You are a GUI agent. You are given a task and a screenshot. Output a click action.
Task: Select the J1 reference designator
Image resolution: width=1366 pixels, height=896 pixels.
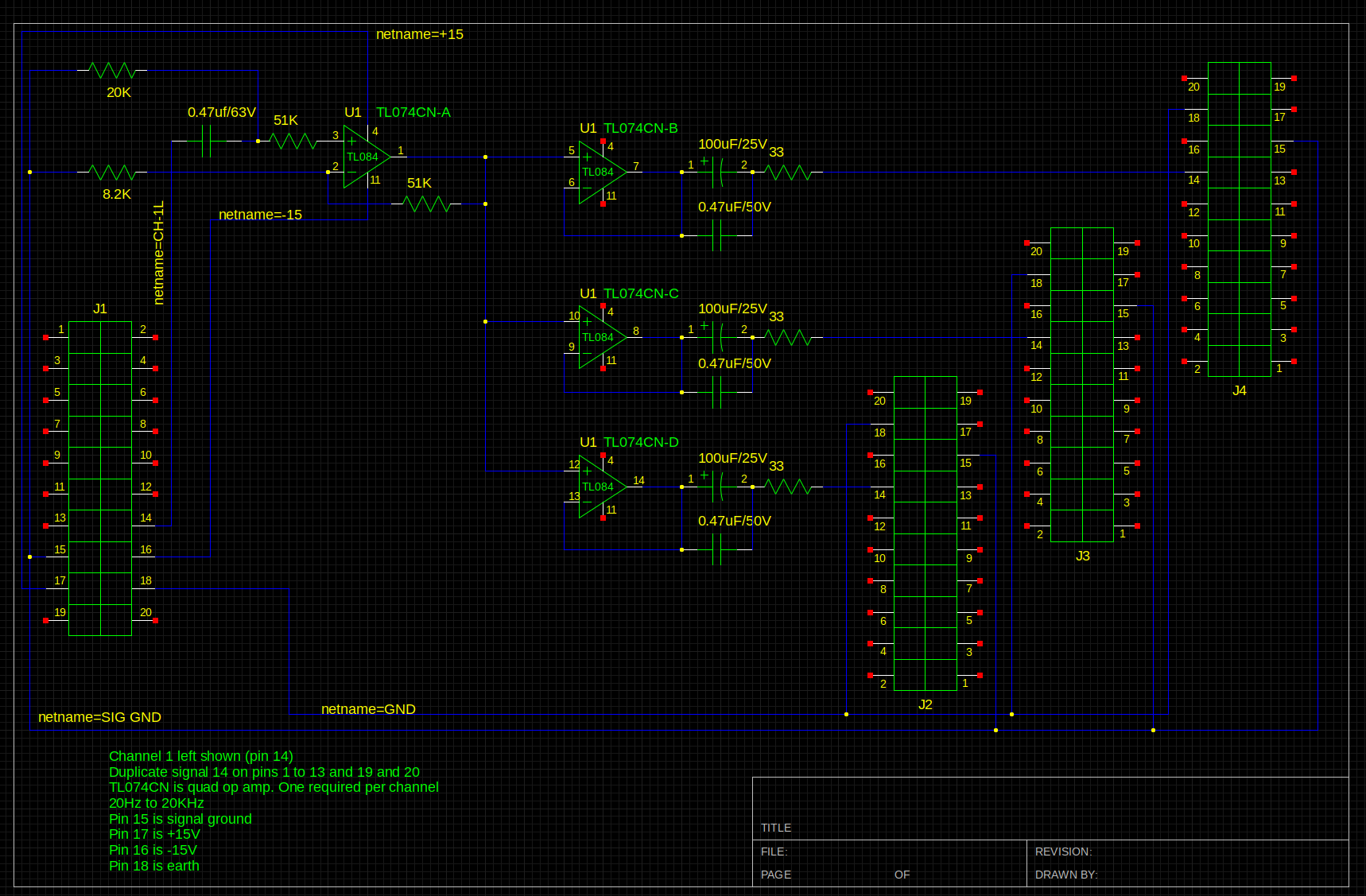point(99,308)
